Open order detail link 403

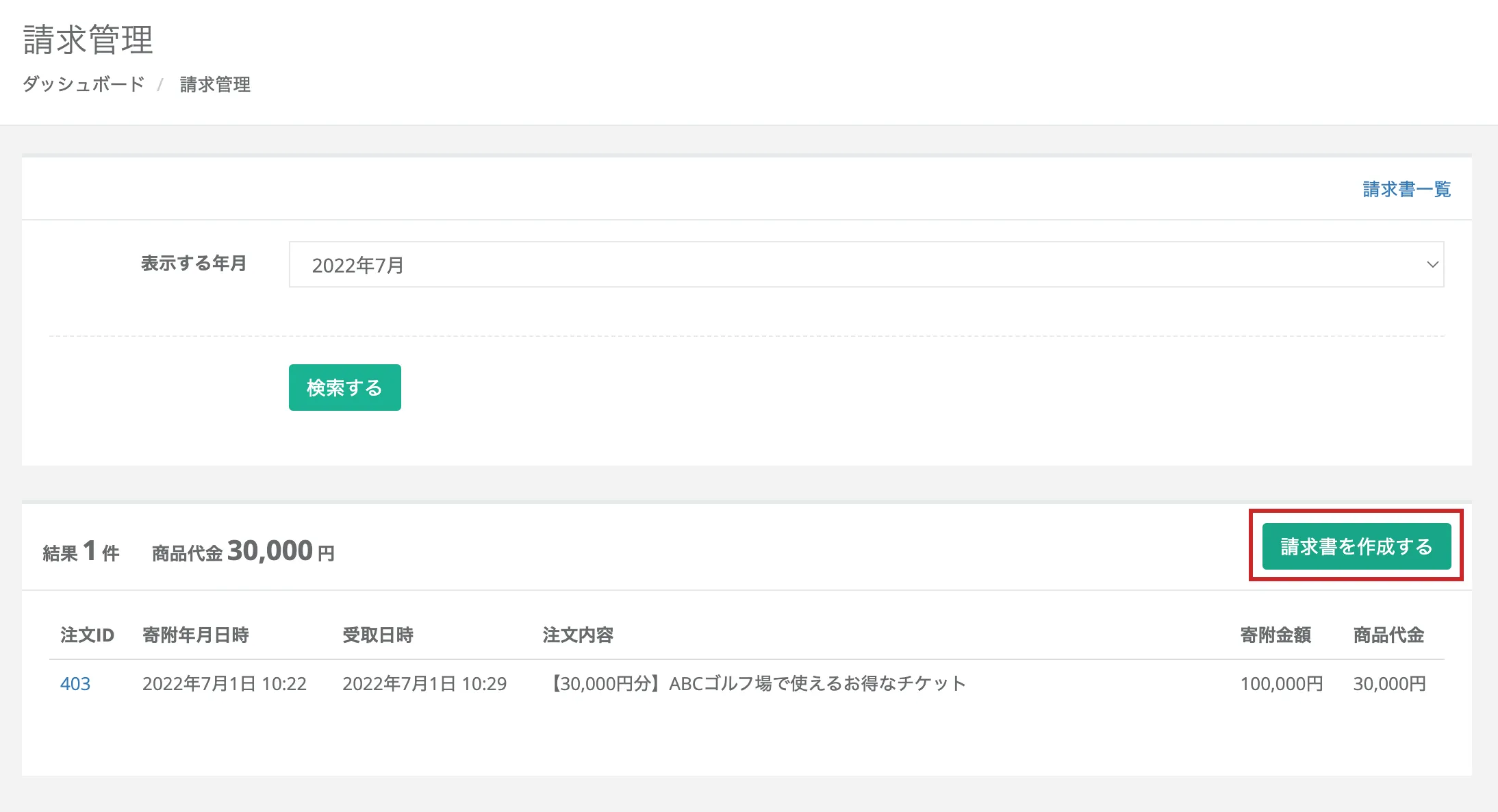(x=77, y=683)
